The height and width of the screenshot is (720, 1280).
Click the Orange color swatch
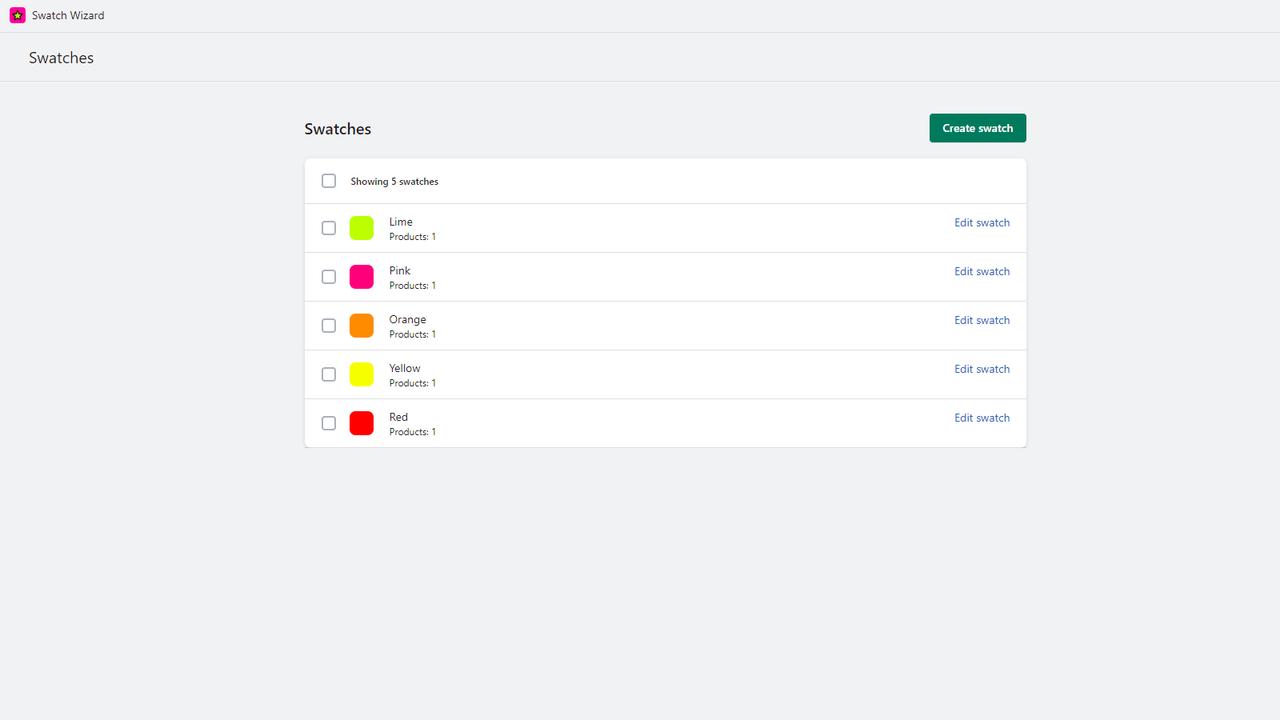(361, 326)
